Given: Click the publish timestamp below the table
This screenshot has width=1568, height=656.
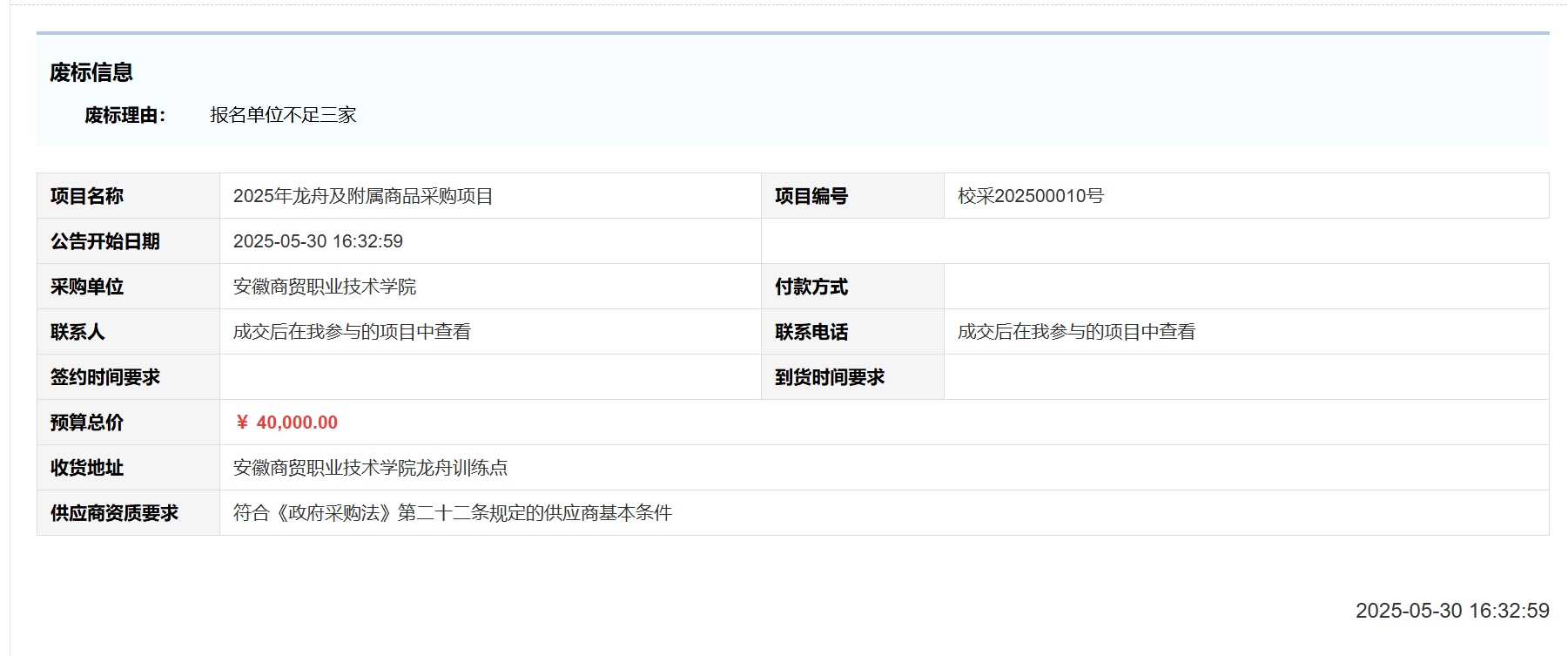Looking at the screenshot, I should click(1451, 611).
